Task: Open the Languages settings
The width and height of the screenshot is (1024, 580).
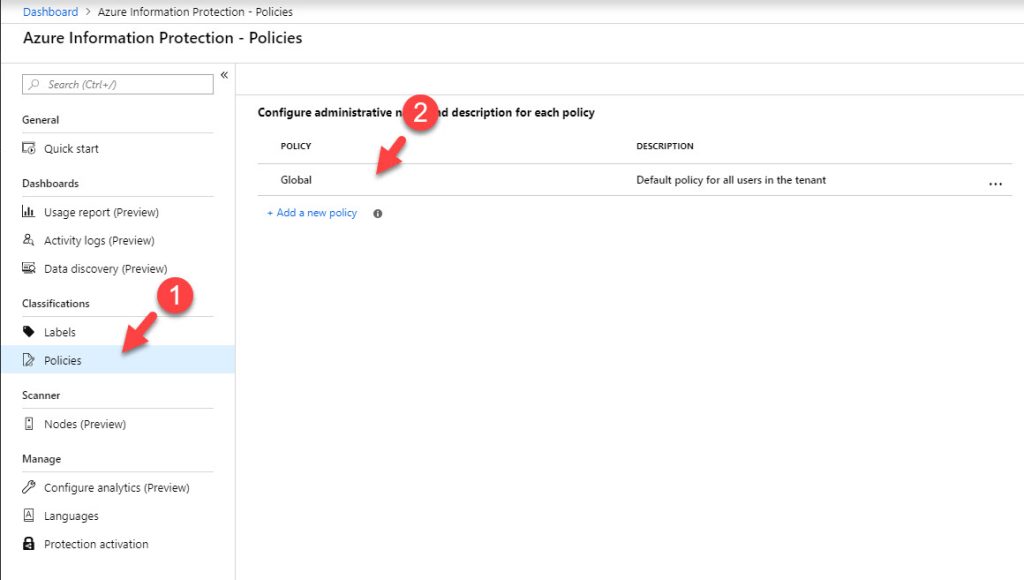Action: point(73,515)
